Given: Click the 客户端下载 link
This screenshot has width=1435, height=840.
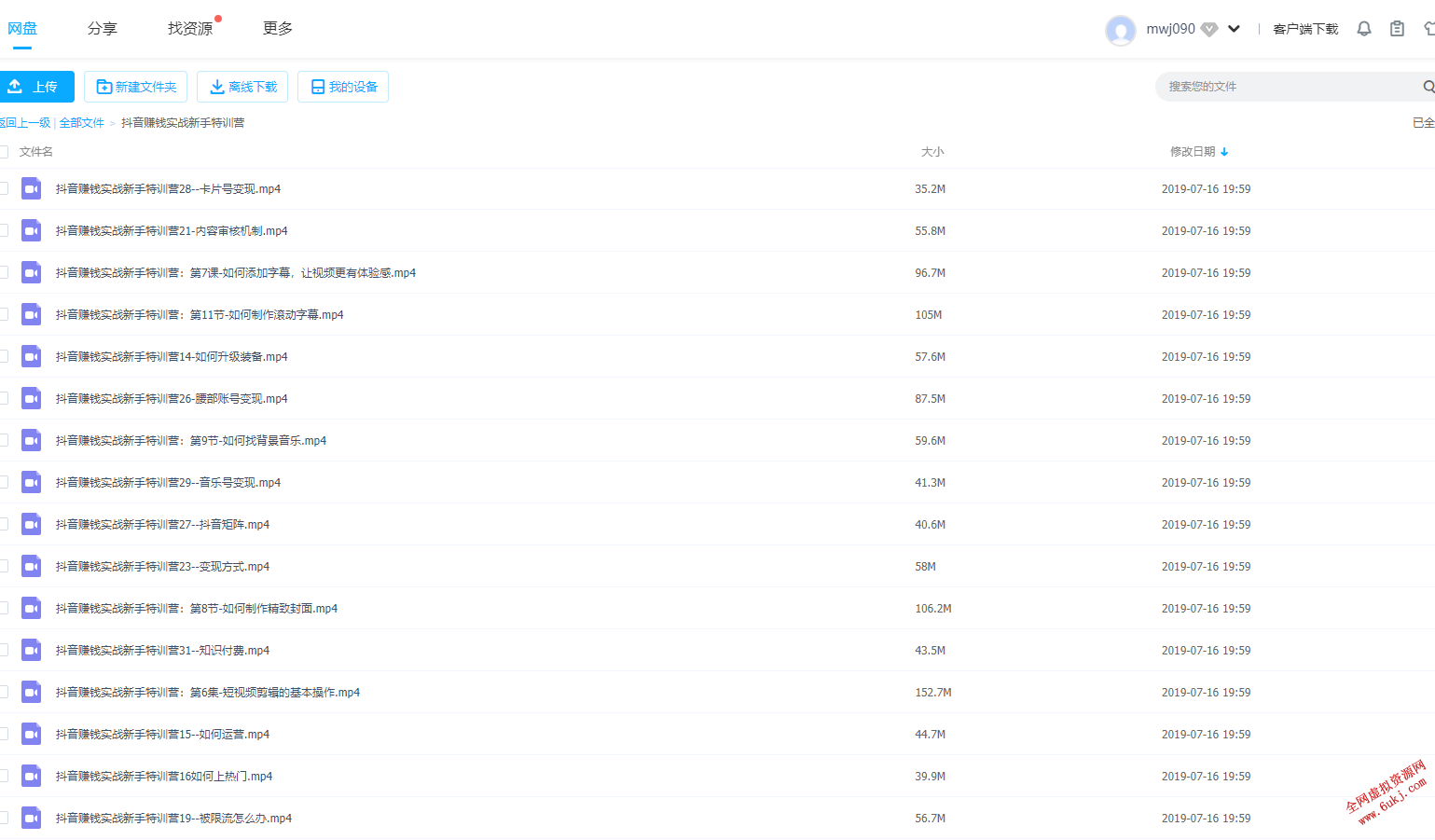Looking at the screenshot, I should tap(1305, 29).
